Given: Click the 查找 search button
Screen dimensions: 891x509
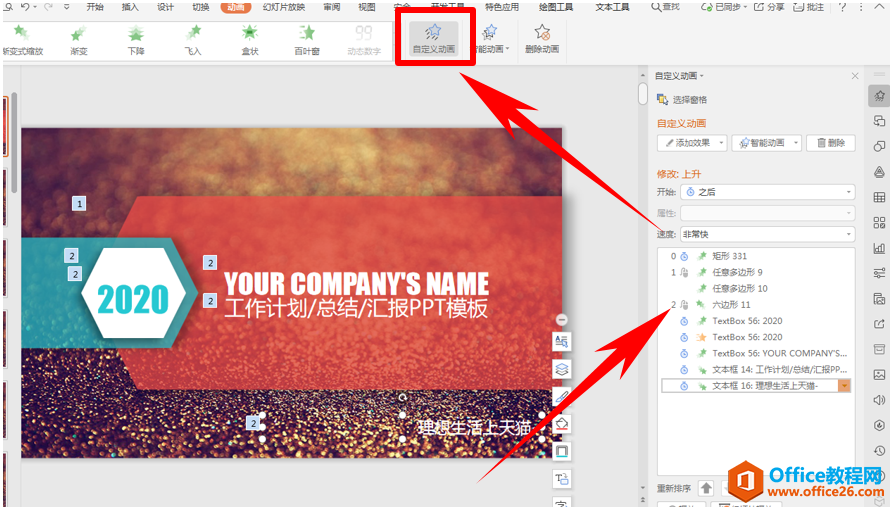Looking at the screenshot, I should (665, 7).
